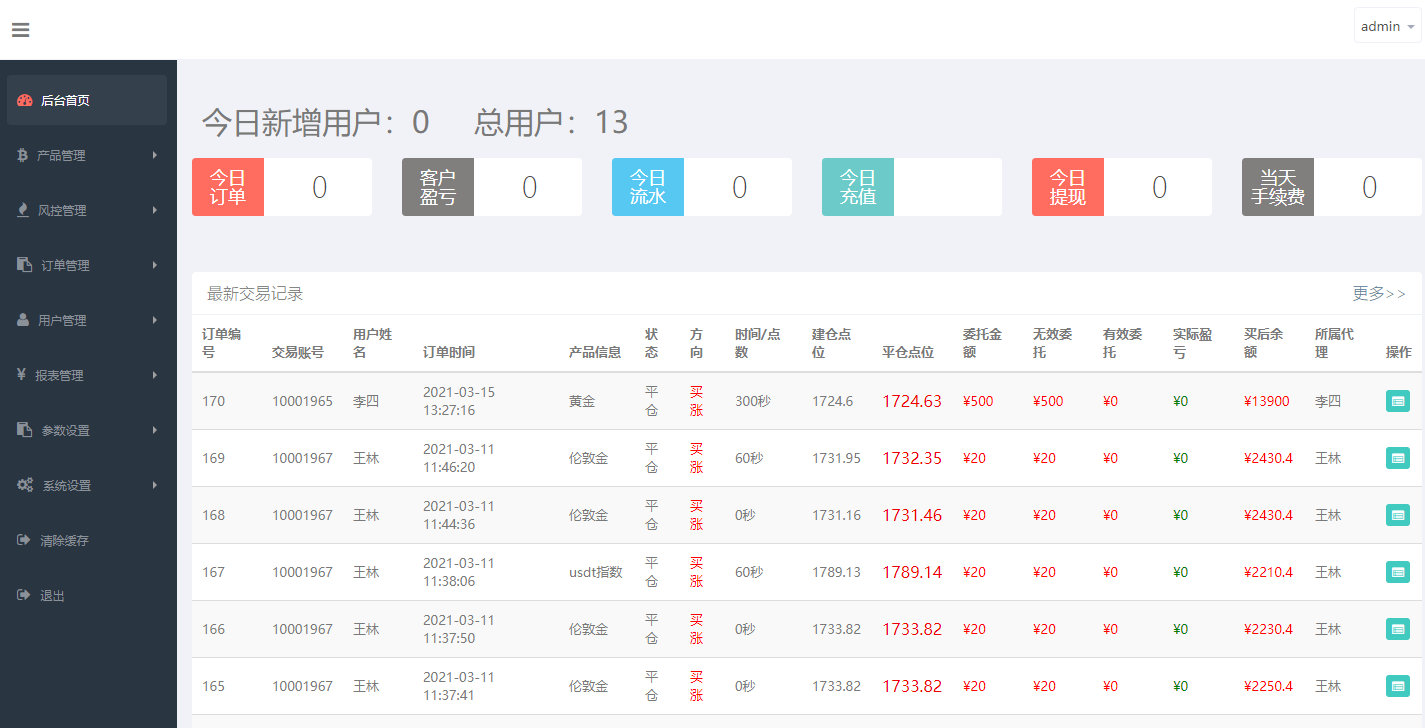The image size is (1425, 728).
Task: Click the 订单时间 column header
Action: (449, 352)
